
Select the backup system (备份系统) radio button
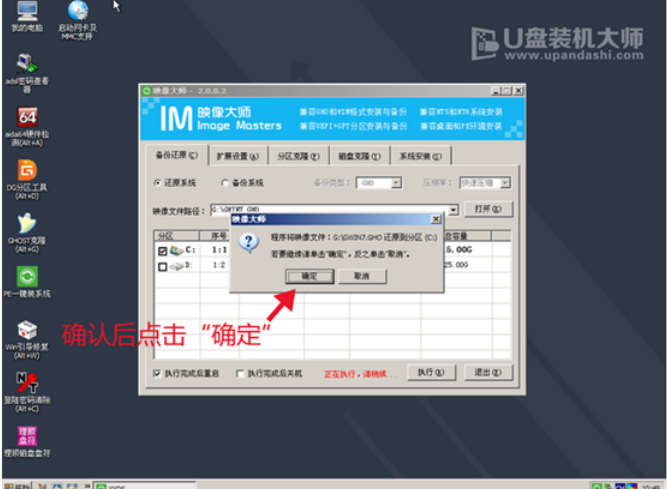point(225,183)
